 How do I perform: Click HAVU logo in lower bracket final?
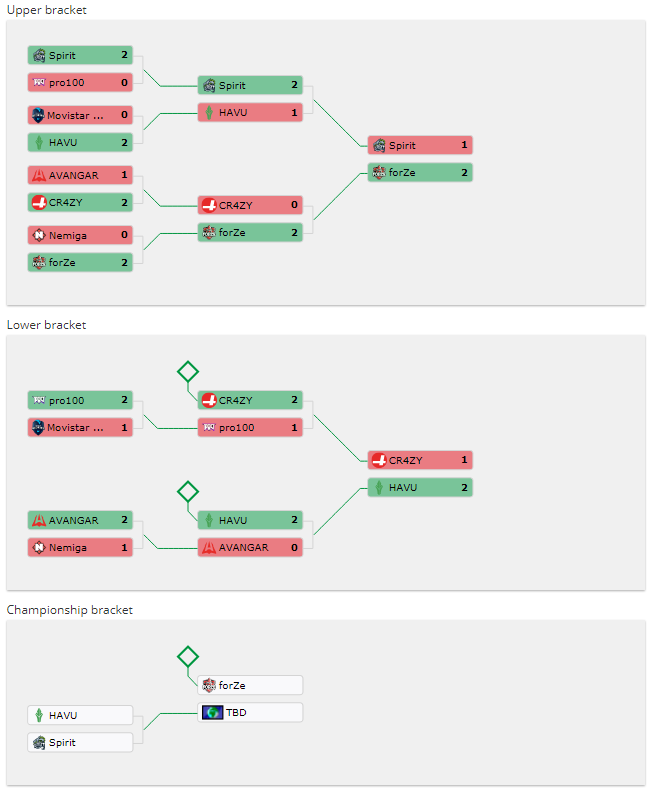[x=380, y=487]
